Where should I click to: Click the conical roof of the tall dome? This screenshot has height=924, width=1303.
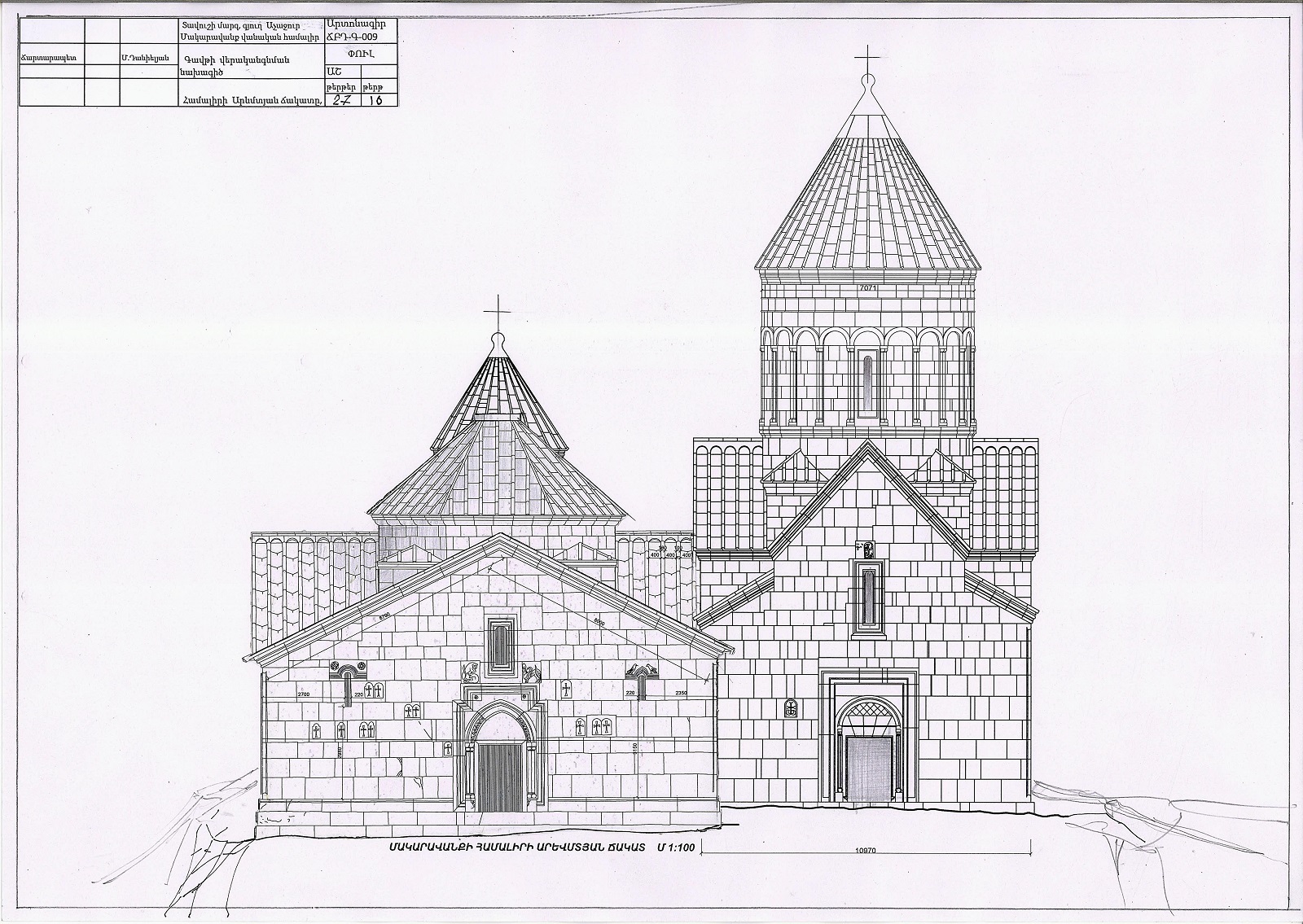click(x=866, y=204)
